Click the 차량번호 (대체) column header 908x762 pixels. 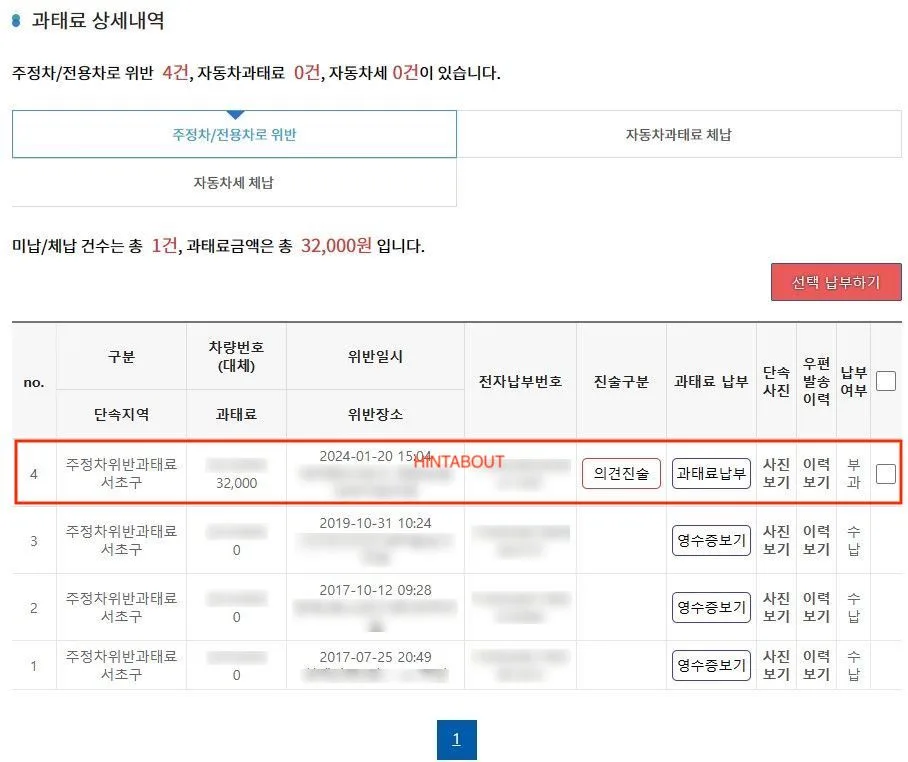click(x=236, y=356)
